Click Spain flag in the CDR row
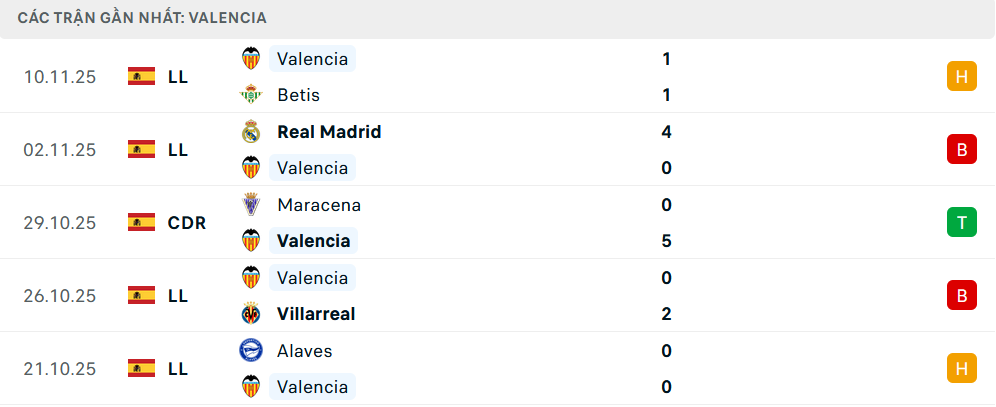996x407 pixels. click(x=141, y=222)
